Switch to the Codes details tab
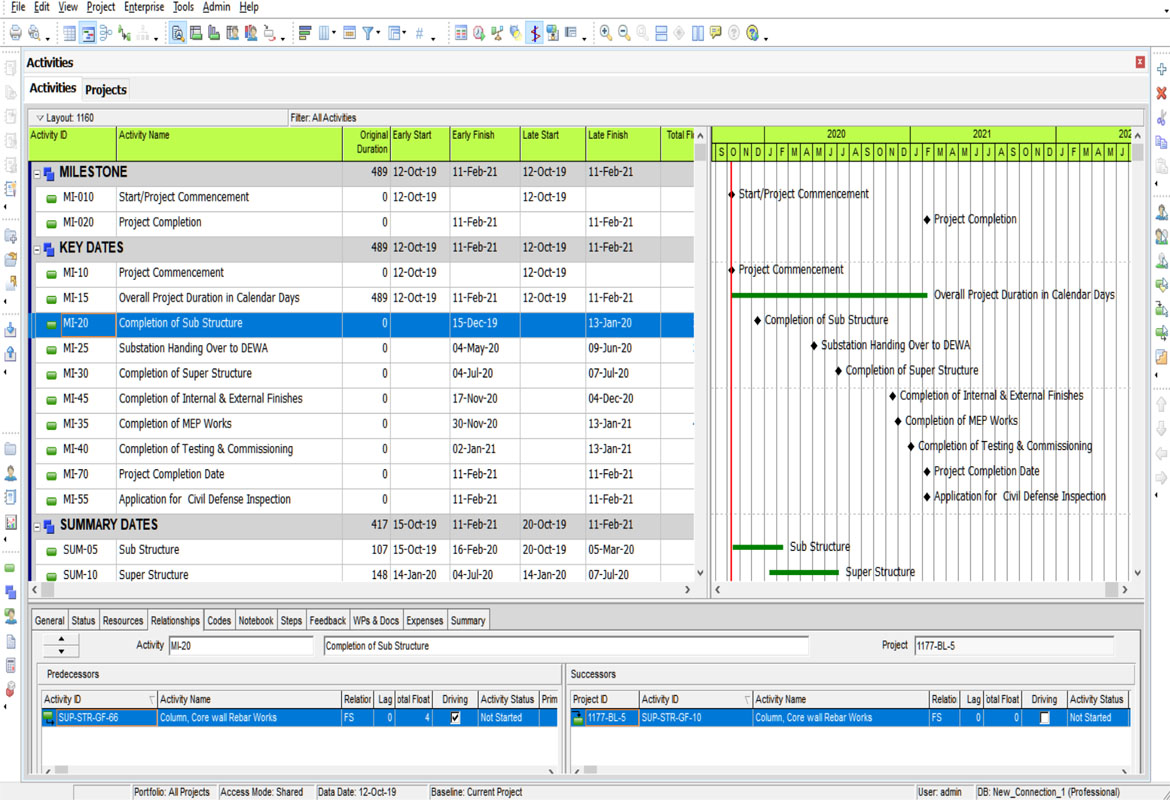 click(x=219, y=621)
